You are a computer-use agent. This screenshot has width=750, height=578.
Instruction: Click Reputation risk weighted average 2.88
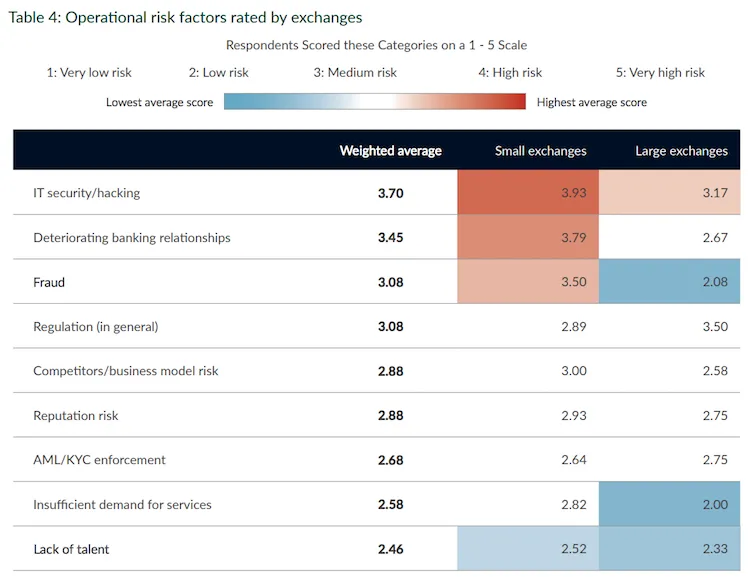point(390,415)
